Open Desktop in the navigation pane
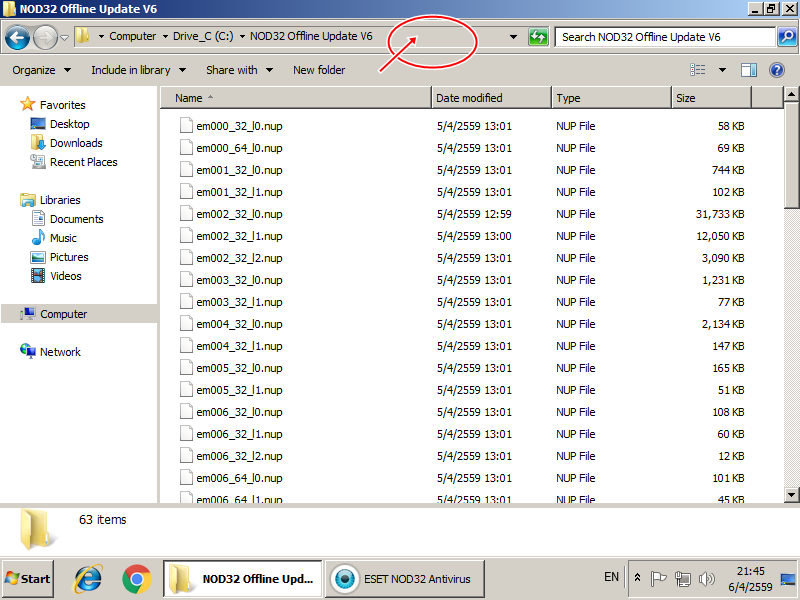Image resolution: width=800 pixels, height=600 pixels. tap(69, 124)
